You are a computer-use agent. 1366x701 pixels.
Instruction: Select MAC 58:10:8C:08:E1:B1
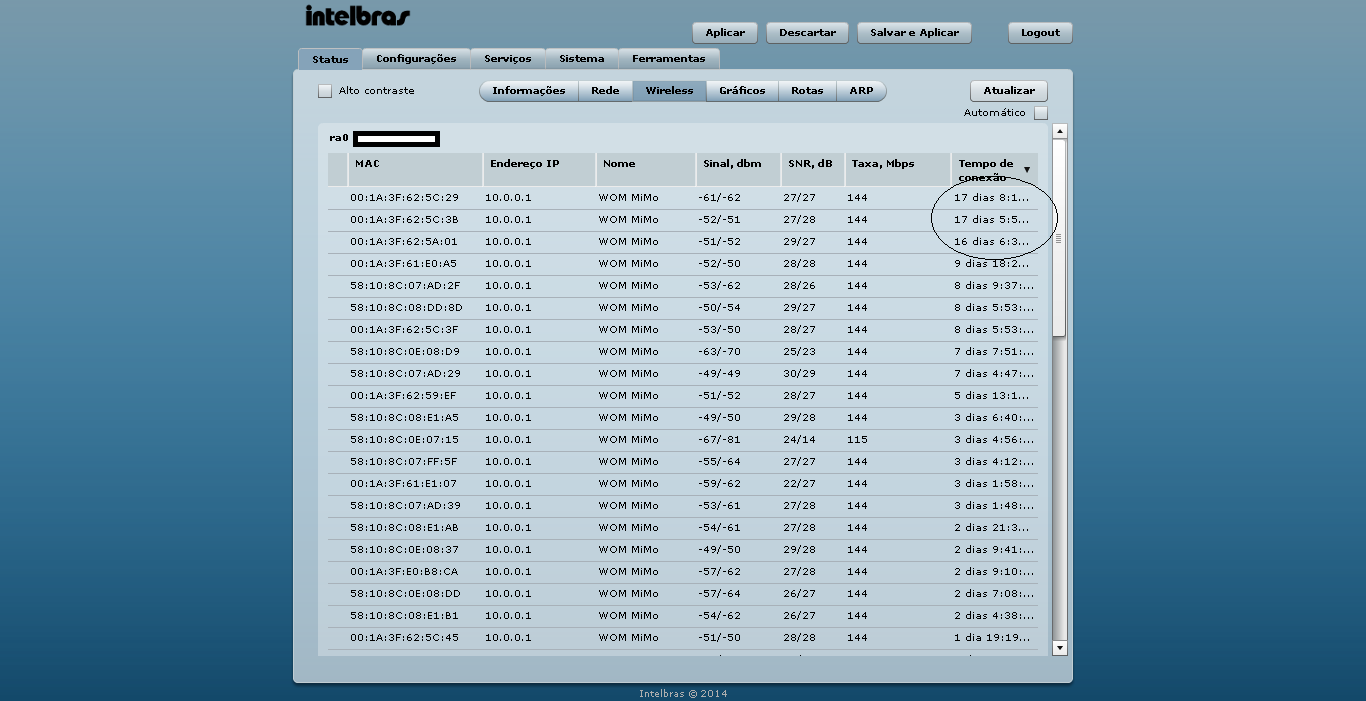[x=404, y=616]
